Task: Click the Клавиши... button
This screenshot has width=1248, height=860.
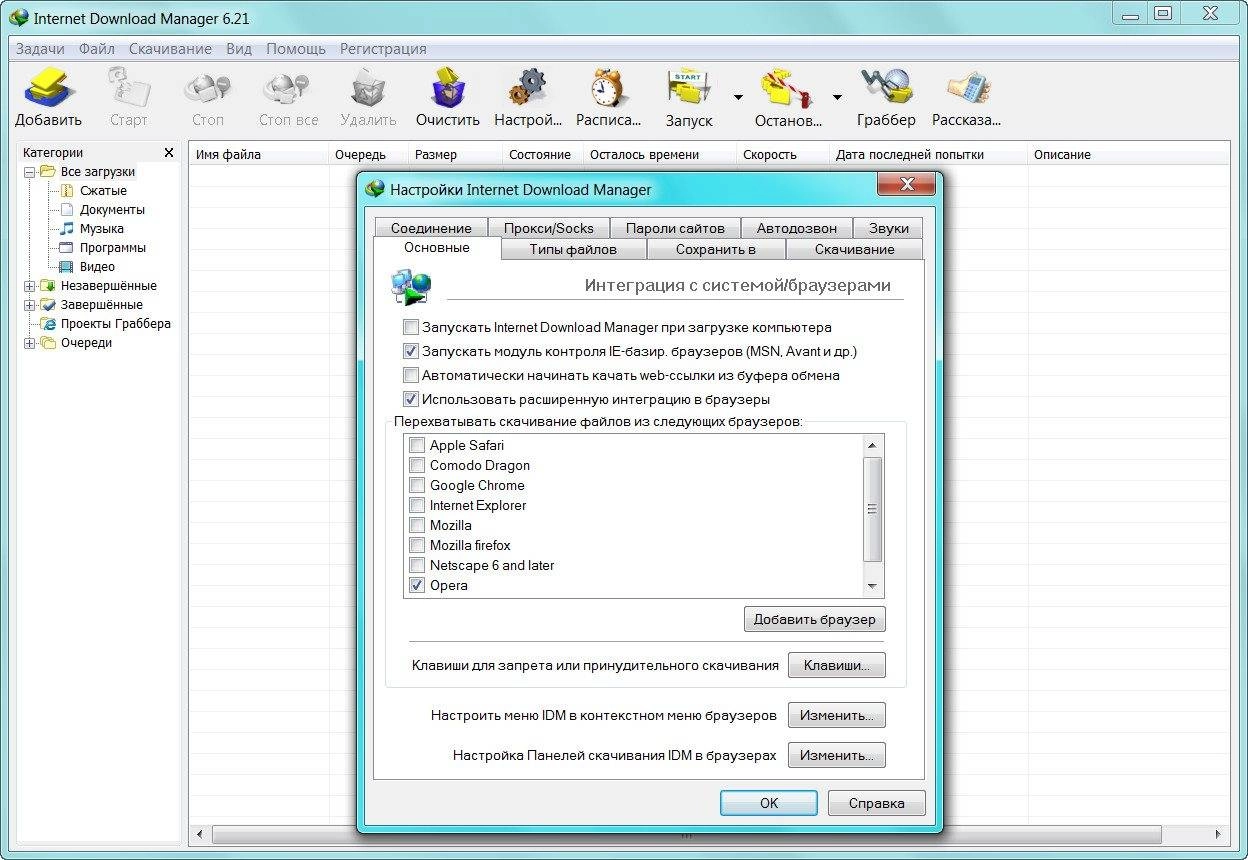Action: coord(836,665)
